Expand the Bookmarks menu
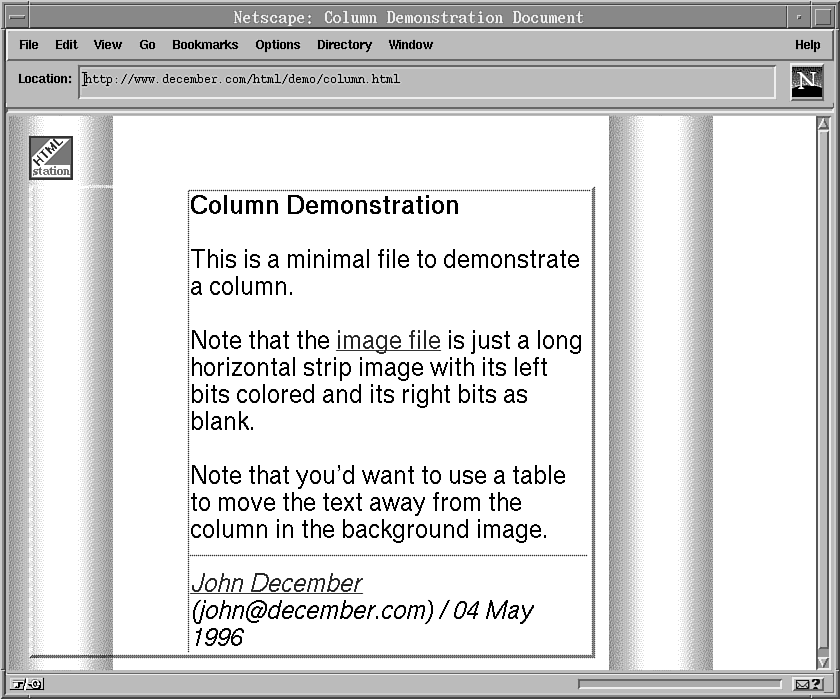Screen dimensions: 840x699 coord(205,45)
